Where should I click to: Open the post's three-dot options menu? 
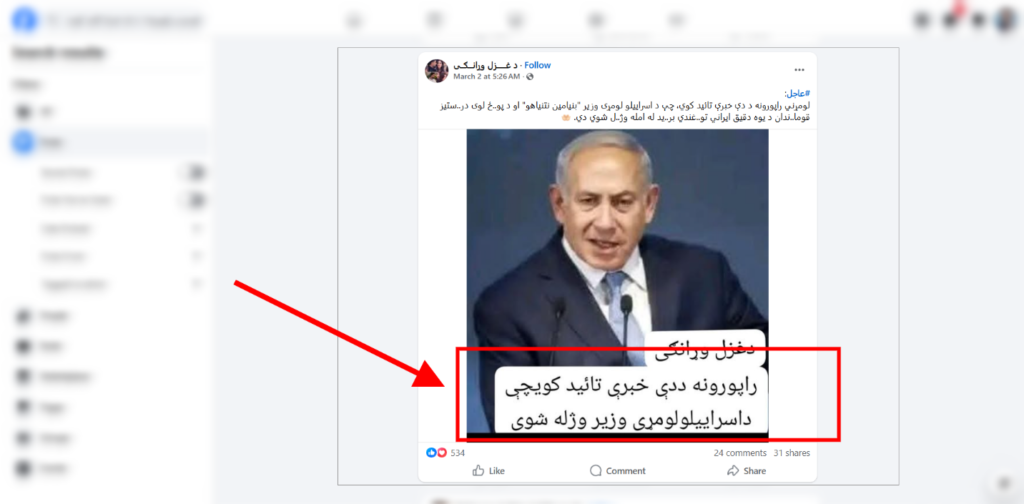pos(799,70)
